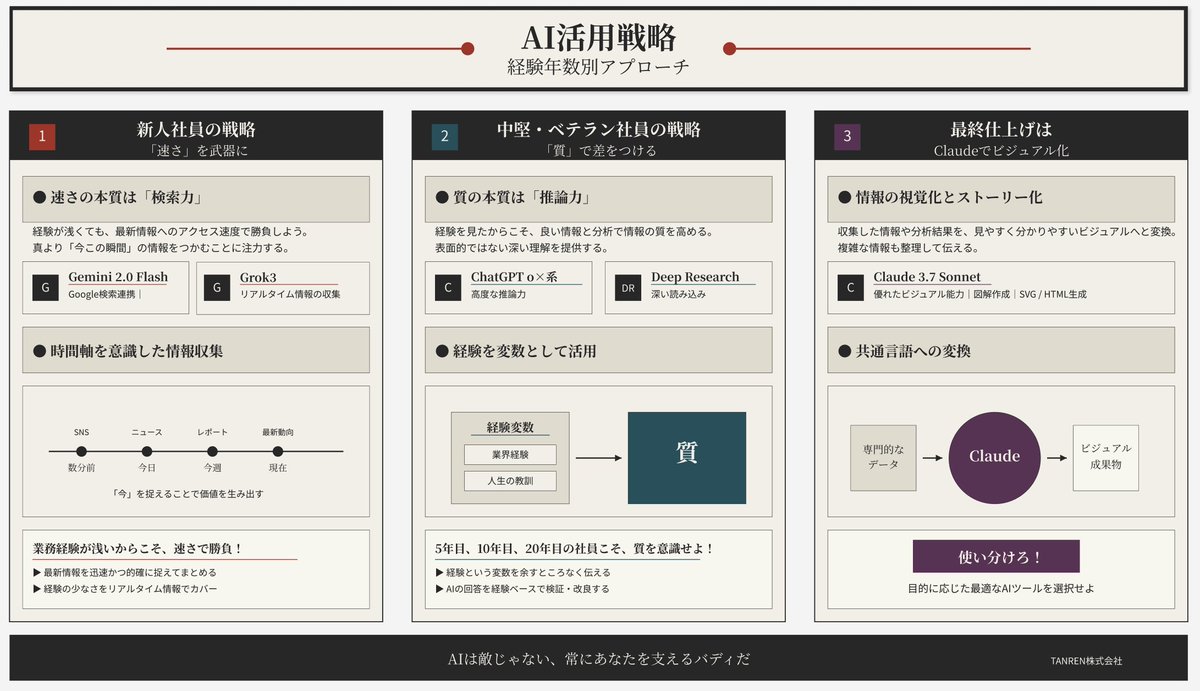The image size is (1200, 691).
Task: Click the AI活用戦略 main title
Action: [599, 38]
